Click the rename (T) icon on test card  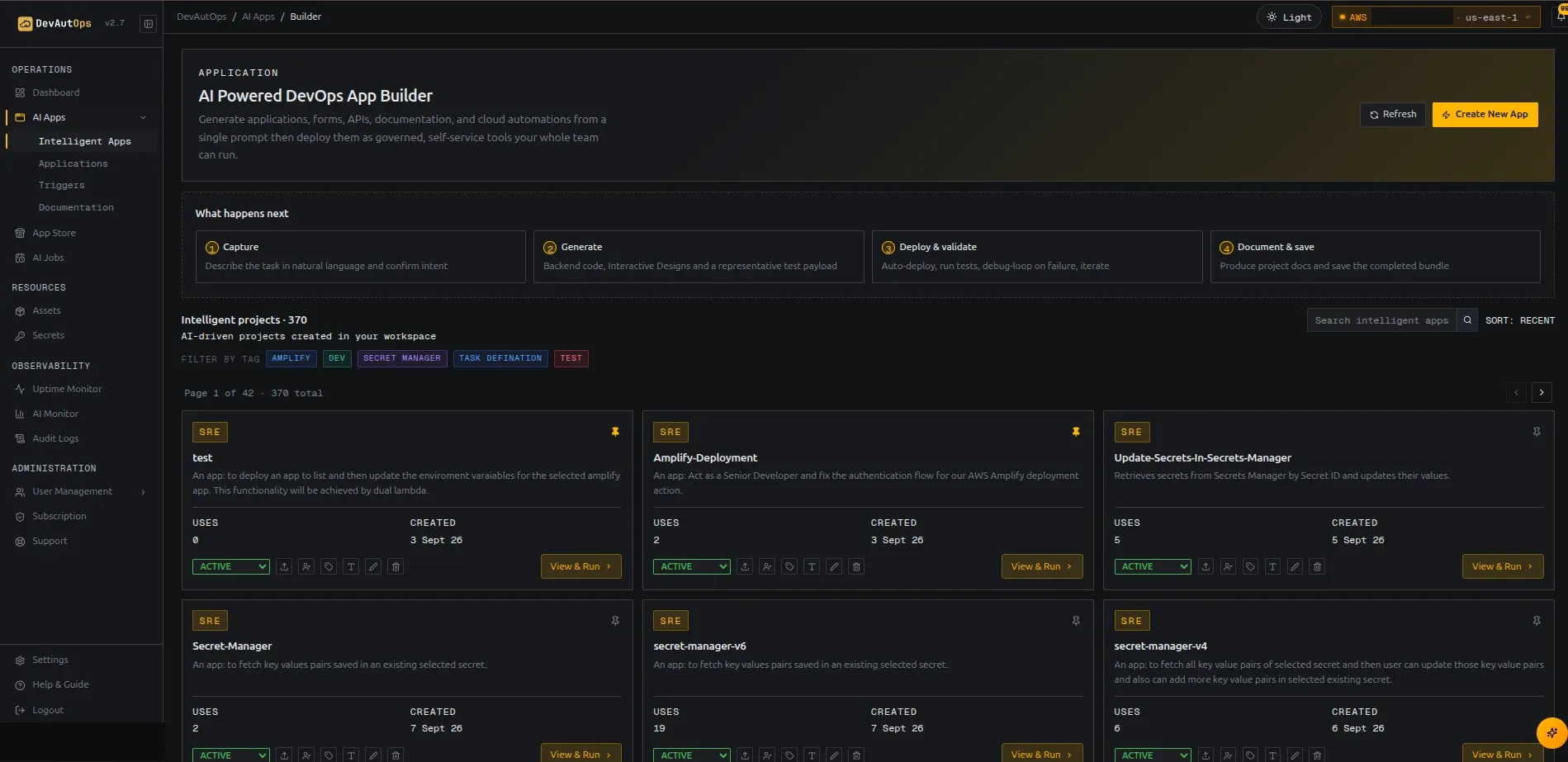351,566
